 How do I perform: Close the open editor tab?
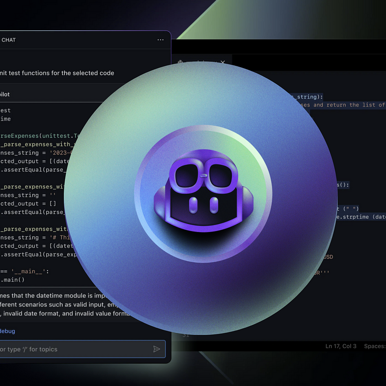coord(223,62)
